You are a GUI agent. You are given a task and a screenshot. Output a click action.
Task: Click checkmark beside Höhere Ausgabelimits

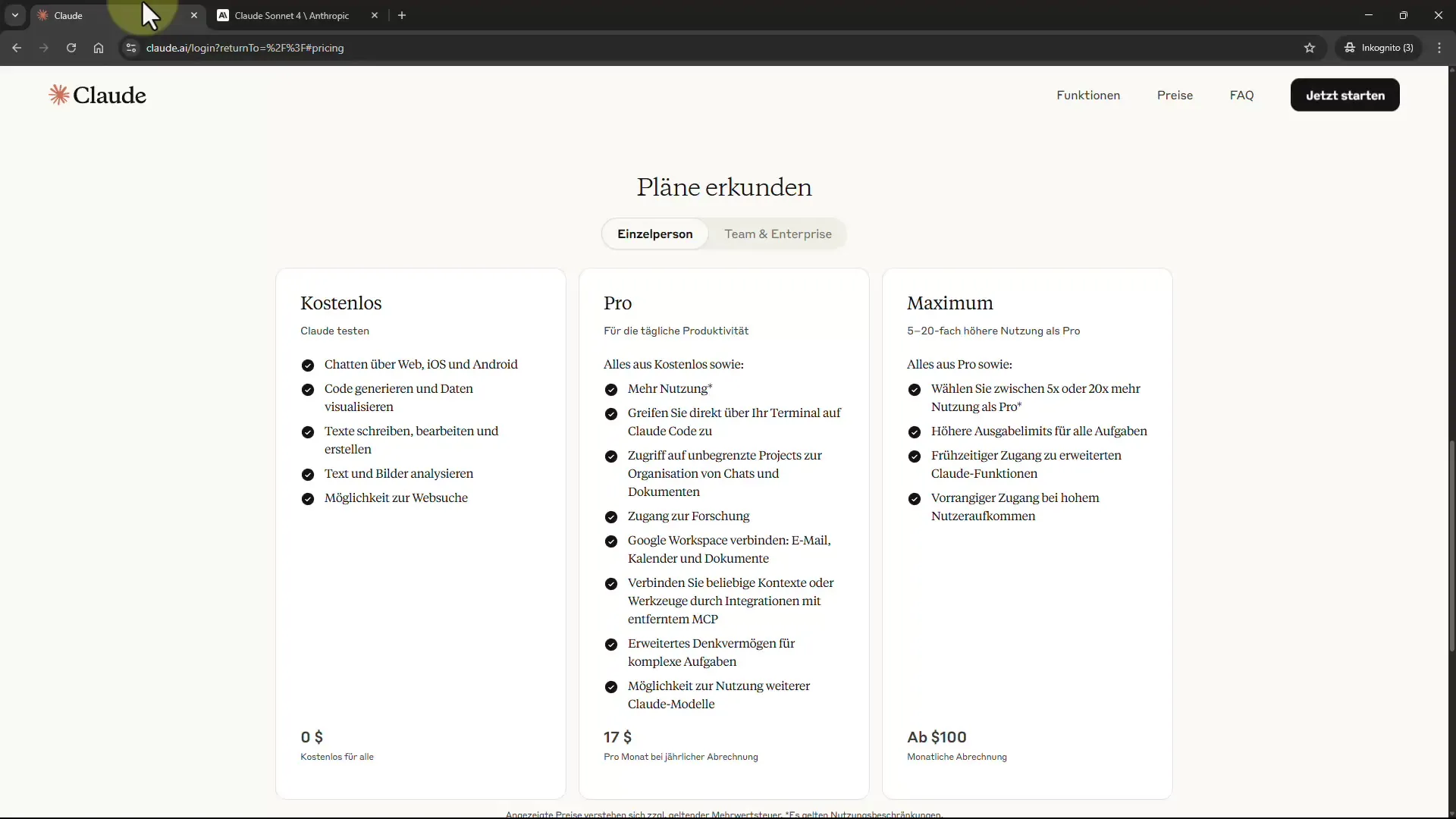[914, 432]
